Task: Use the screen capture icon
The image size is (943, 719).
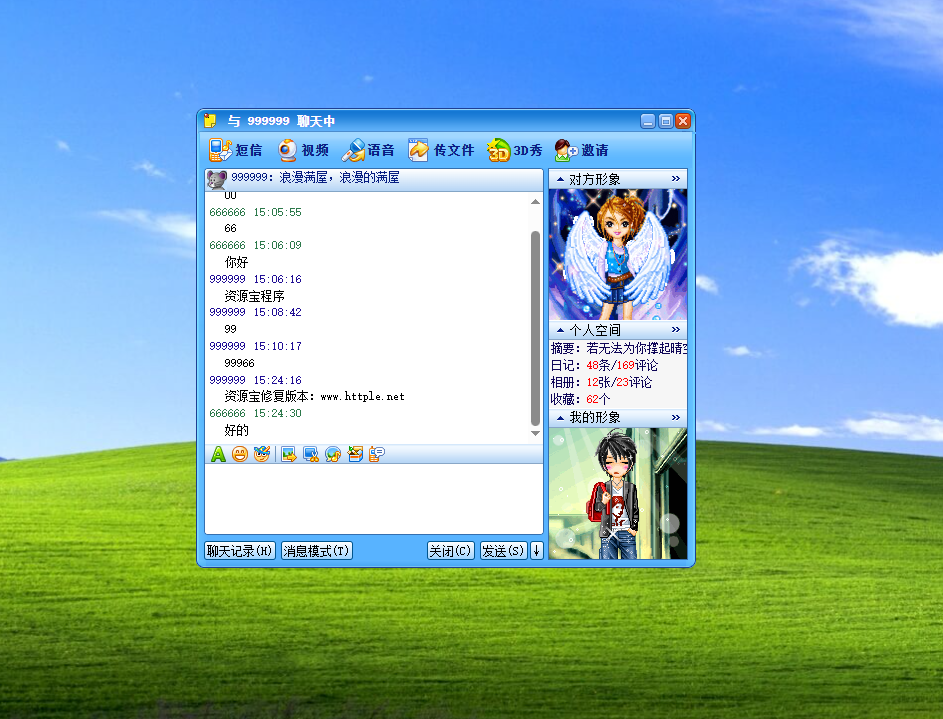Action: [310, 453]
